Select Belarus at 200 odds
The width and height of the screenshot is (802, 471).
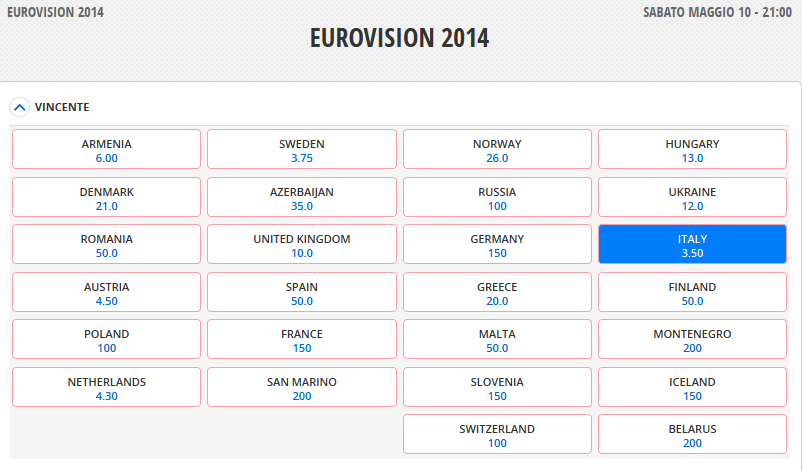pos(692,435)
